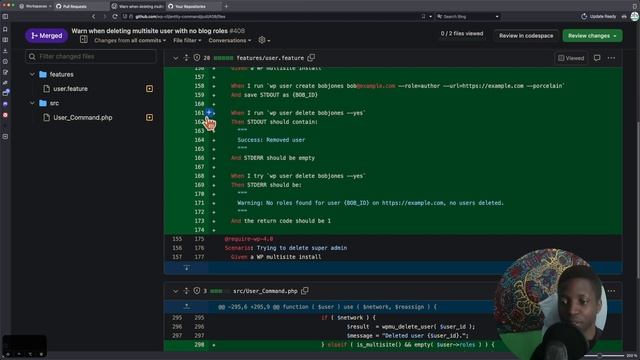Open the downloads panel in sidebar
Image resolution: width=640 pixels, height=360 pixels.
5,51
